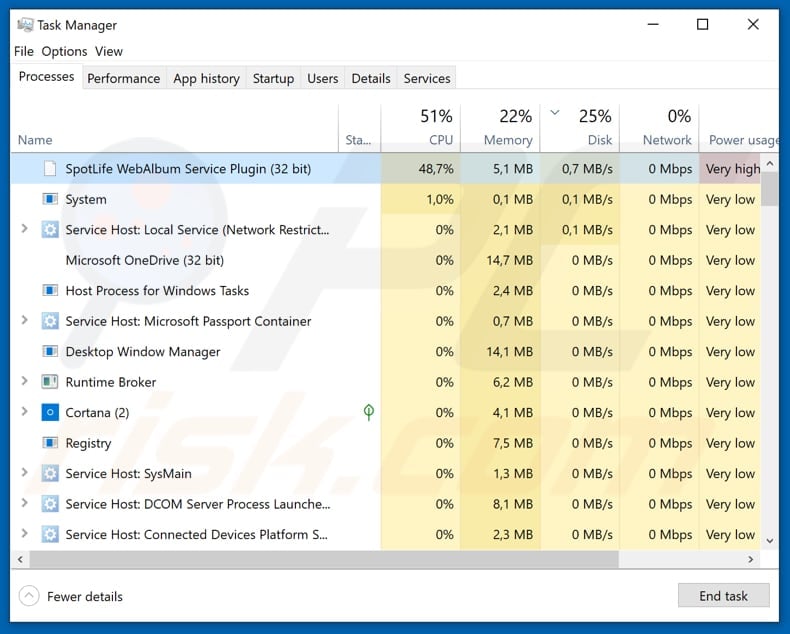Collapse view with Fewer details toggle
This screenshot has width=790, height=634.
30,596
